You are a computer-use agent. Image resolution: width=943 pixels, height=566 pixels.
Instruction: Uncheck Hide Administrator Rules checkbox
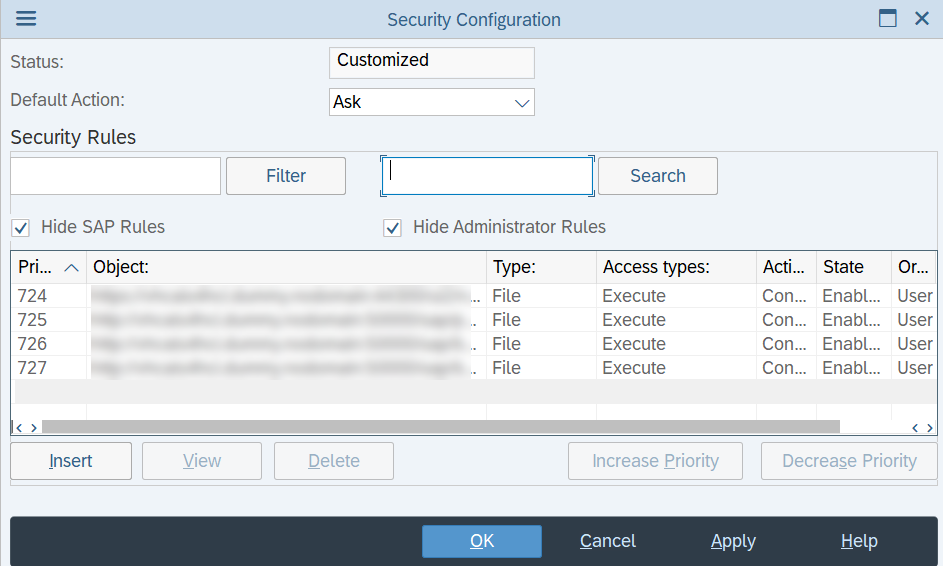click(x=392, y=228)
